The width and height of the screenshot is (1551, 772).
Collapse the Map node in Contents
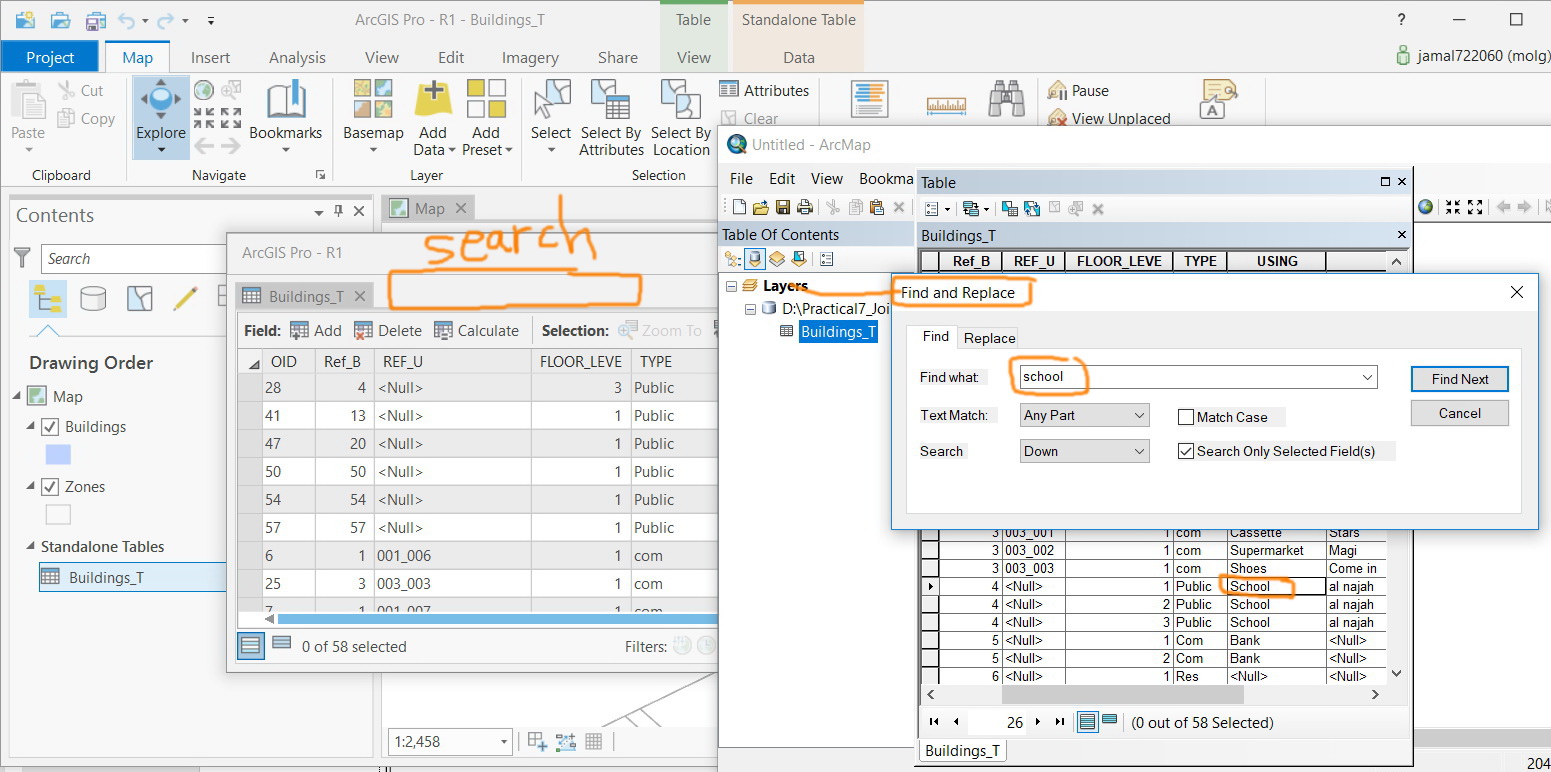click(x=17, y=396)
